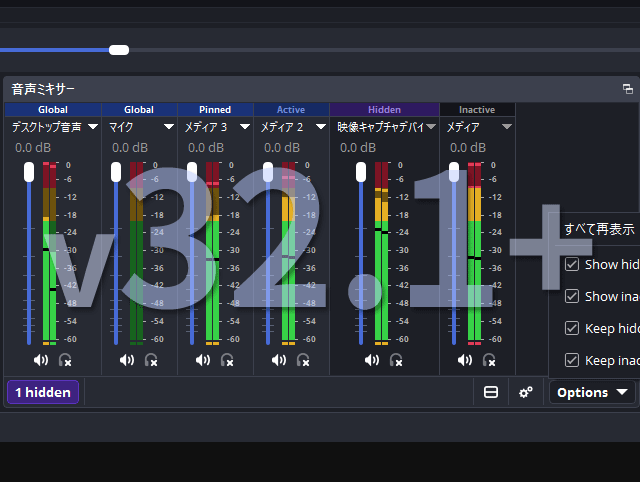The image size is (640, 482).
Task: Click the Pinned label above メディア 3
Action: tap(215, 109)
